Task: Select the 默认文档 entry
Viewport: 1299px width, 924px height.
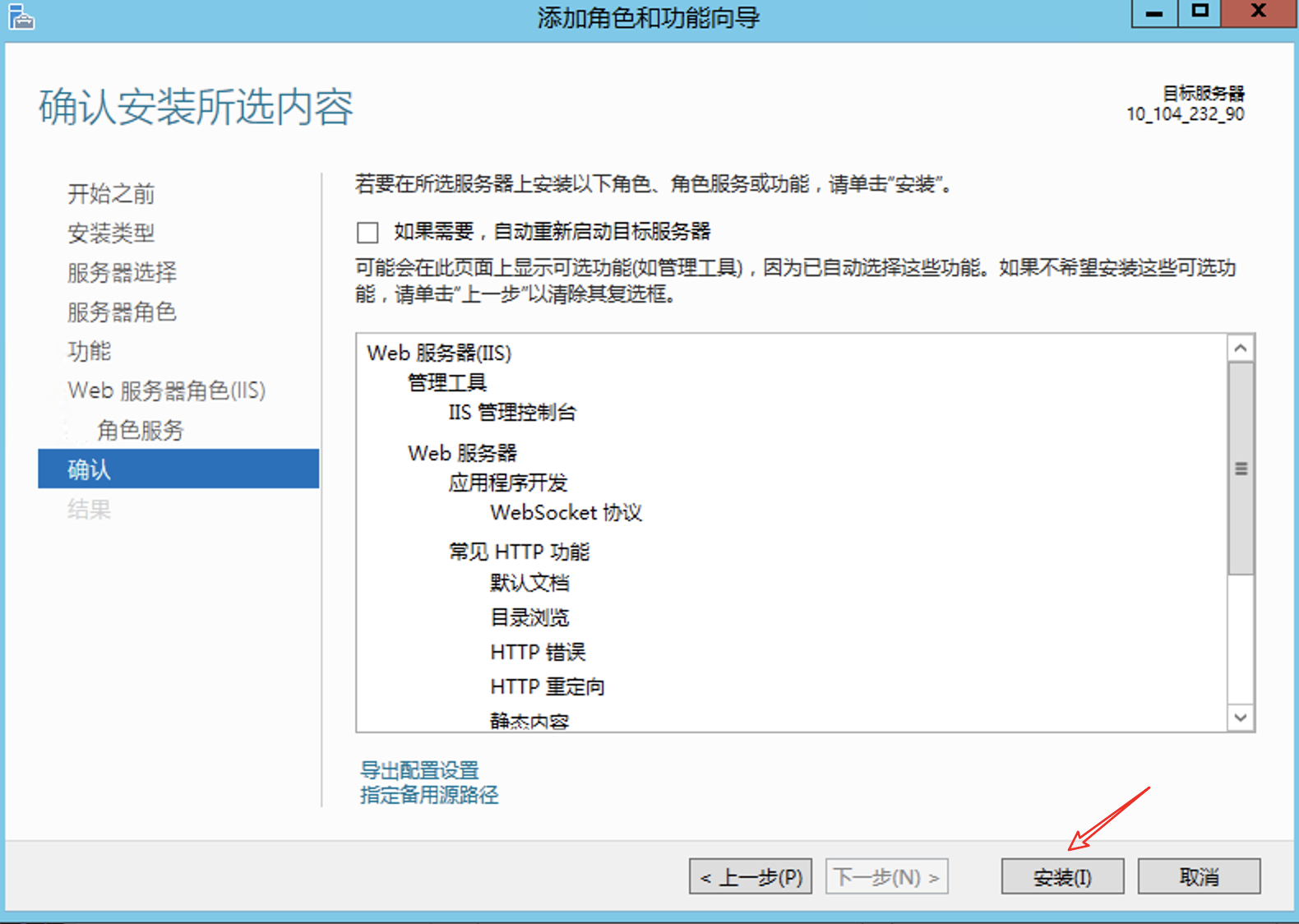Action: click(x=529, y=583)
